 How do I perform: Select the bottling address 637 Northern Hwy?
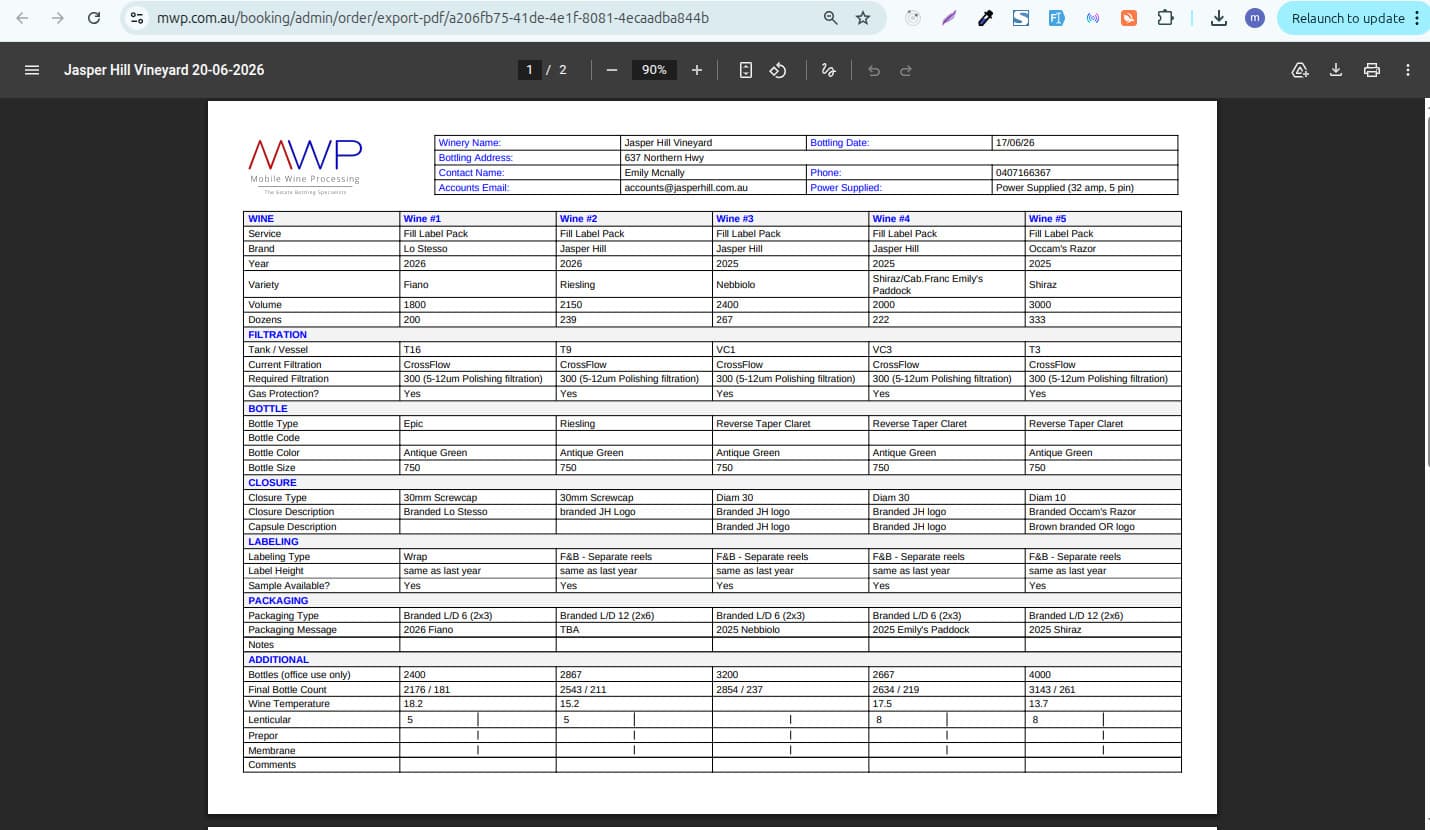[x=662, y=158]
